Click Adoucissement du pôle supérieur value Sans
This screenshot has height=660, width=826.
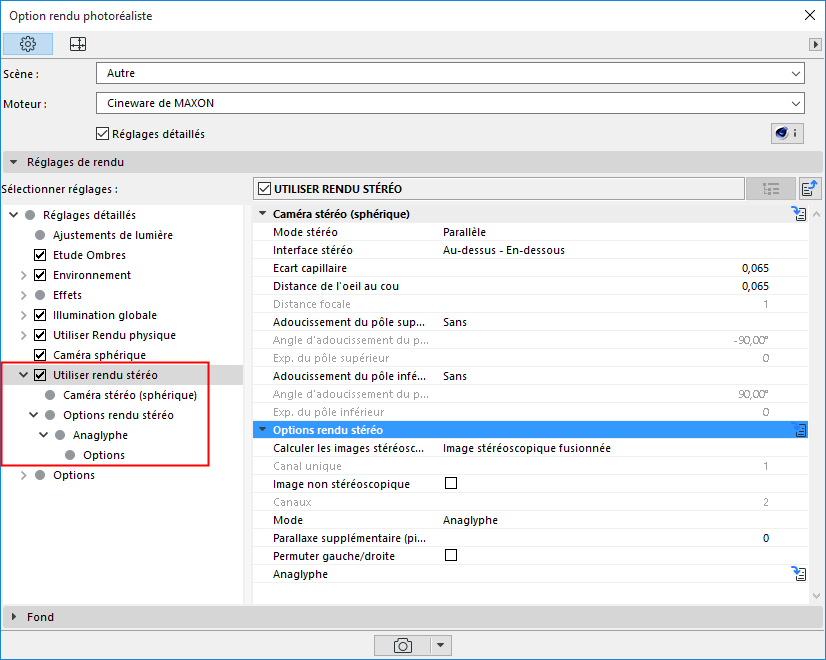pyautogui.click(x=455, y=322)
